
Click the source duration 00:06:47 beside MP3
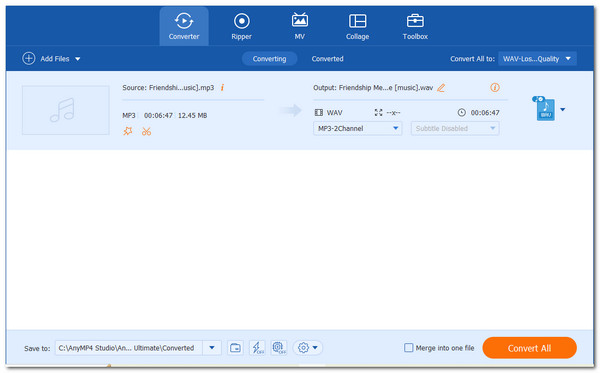158,115
